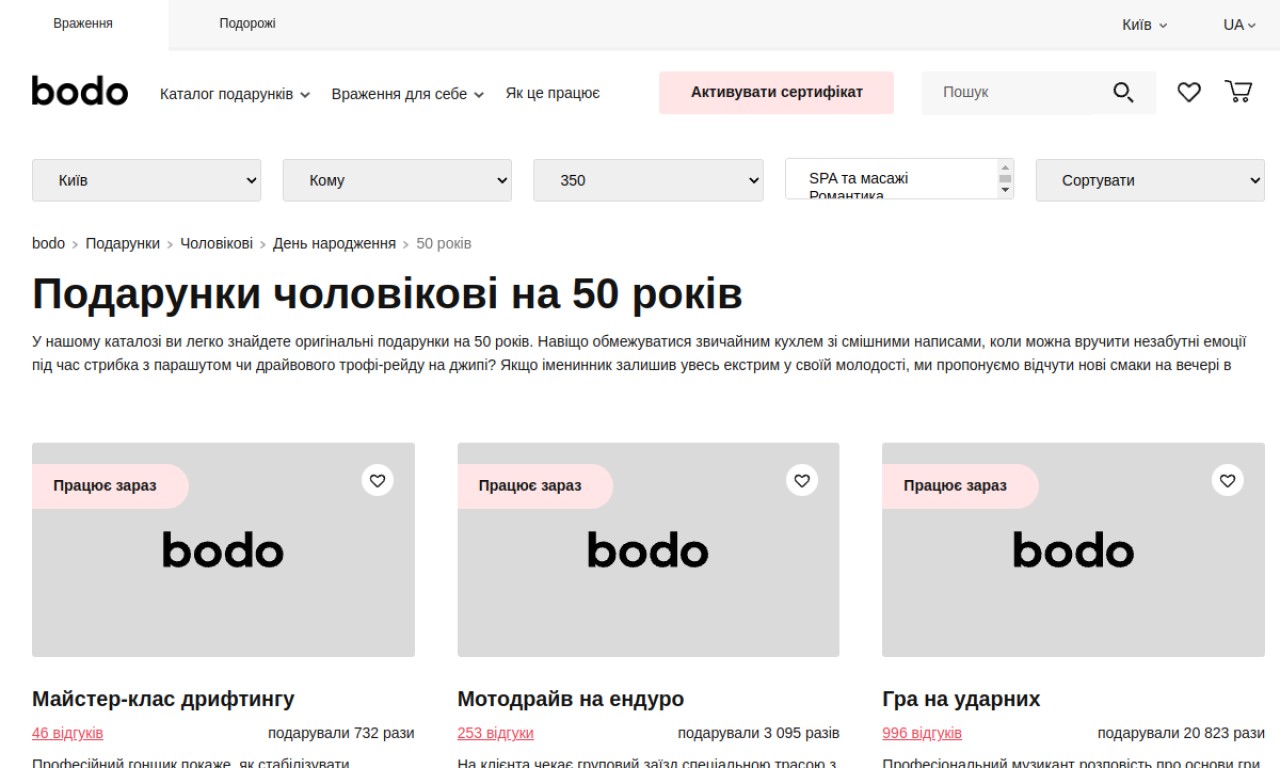The width and height of the screenshot is (1280, 768).
Task: Go to Чоловікові breadcrumb link
Action: pyautogui.click(x=216, y=243)
